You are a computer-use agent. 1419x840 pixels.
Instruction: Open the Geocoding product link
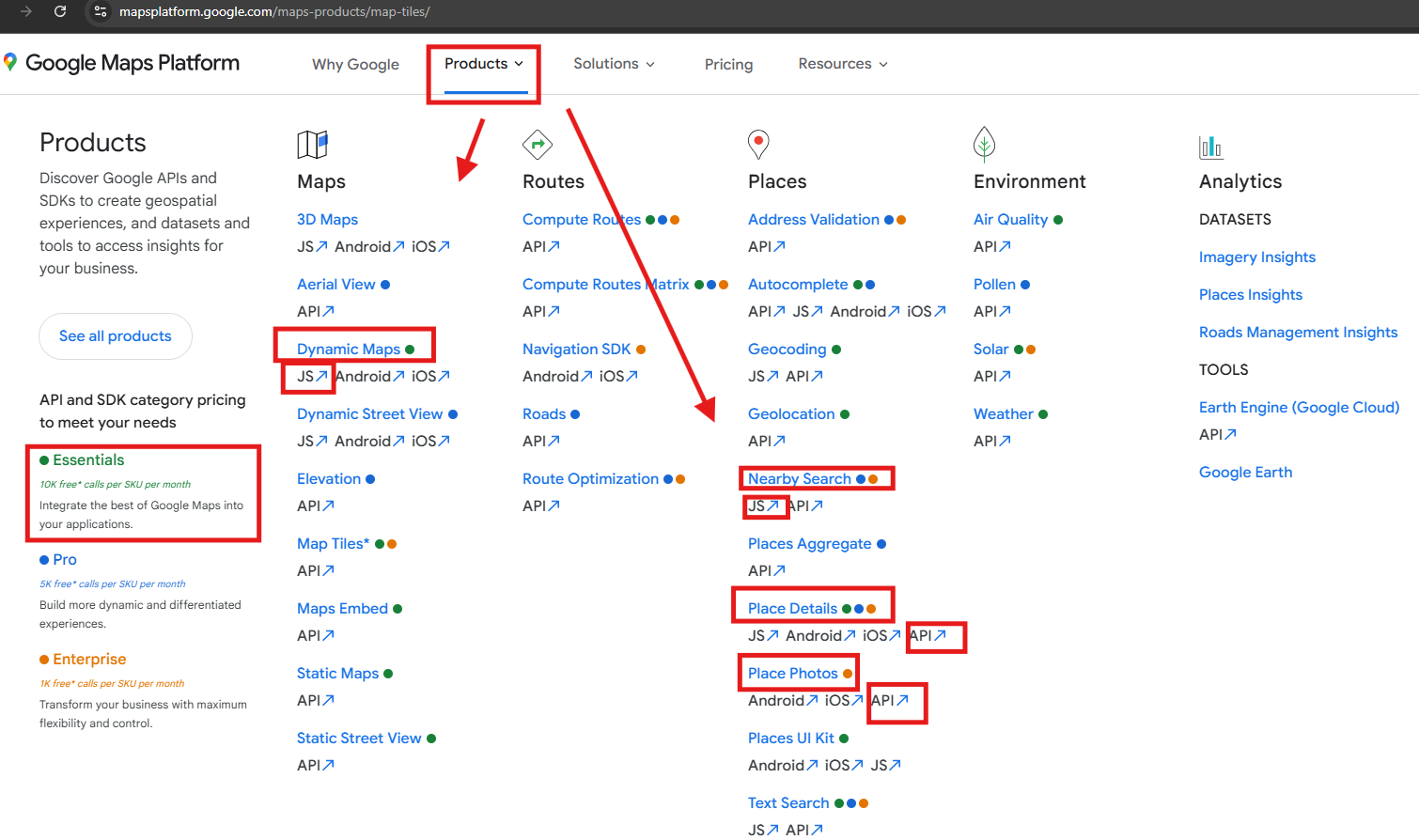tap(787, 349)
